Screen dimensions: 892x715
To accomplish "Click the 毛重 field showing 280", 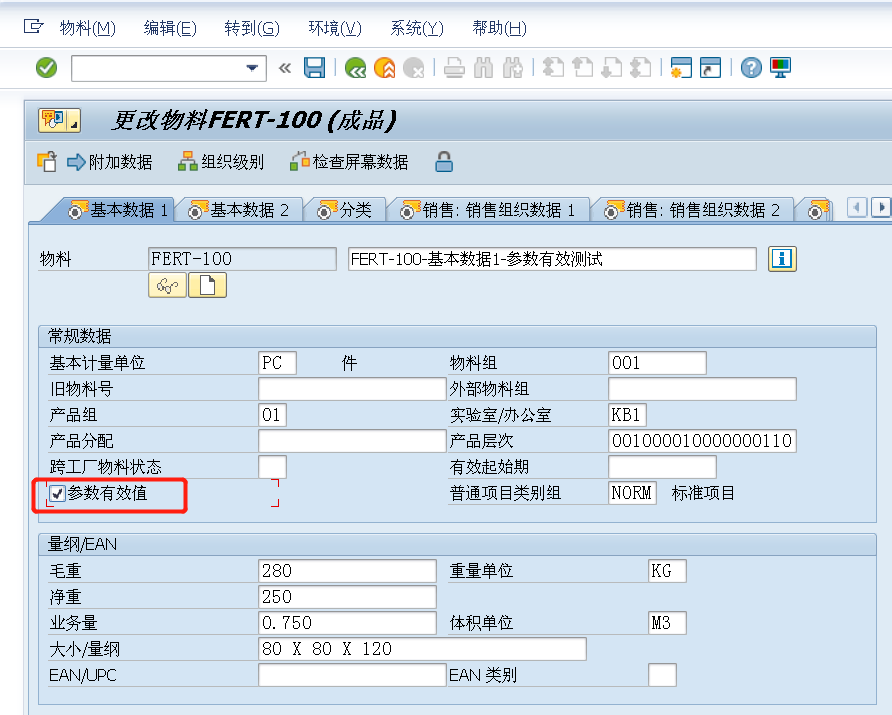I will pyautogui.click(x=347, y=571).
